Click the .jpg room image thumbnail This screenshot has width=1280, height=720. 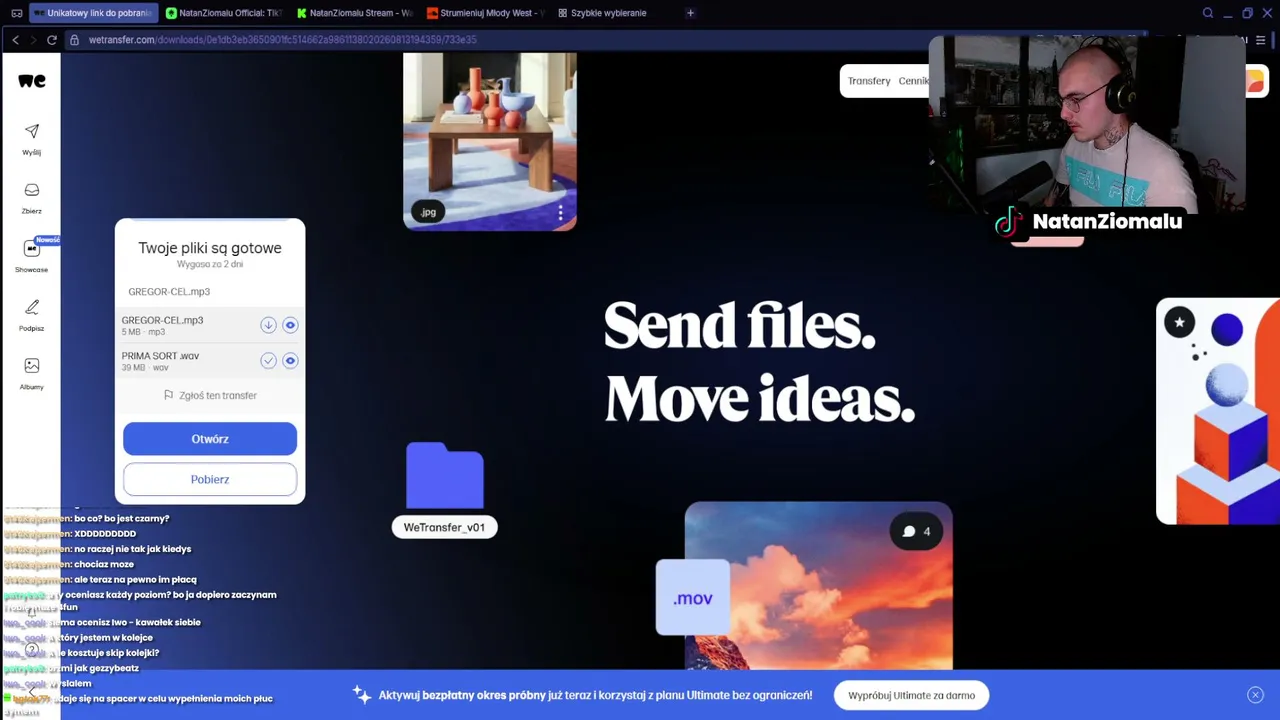[490, 141]
